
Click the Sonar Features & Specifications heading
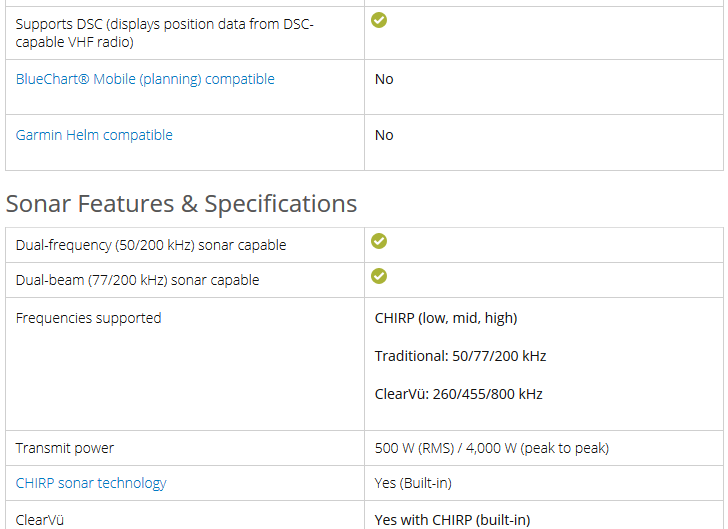[x=181, y=204]
